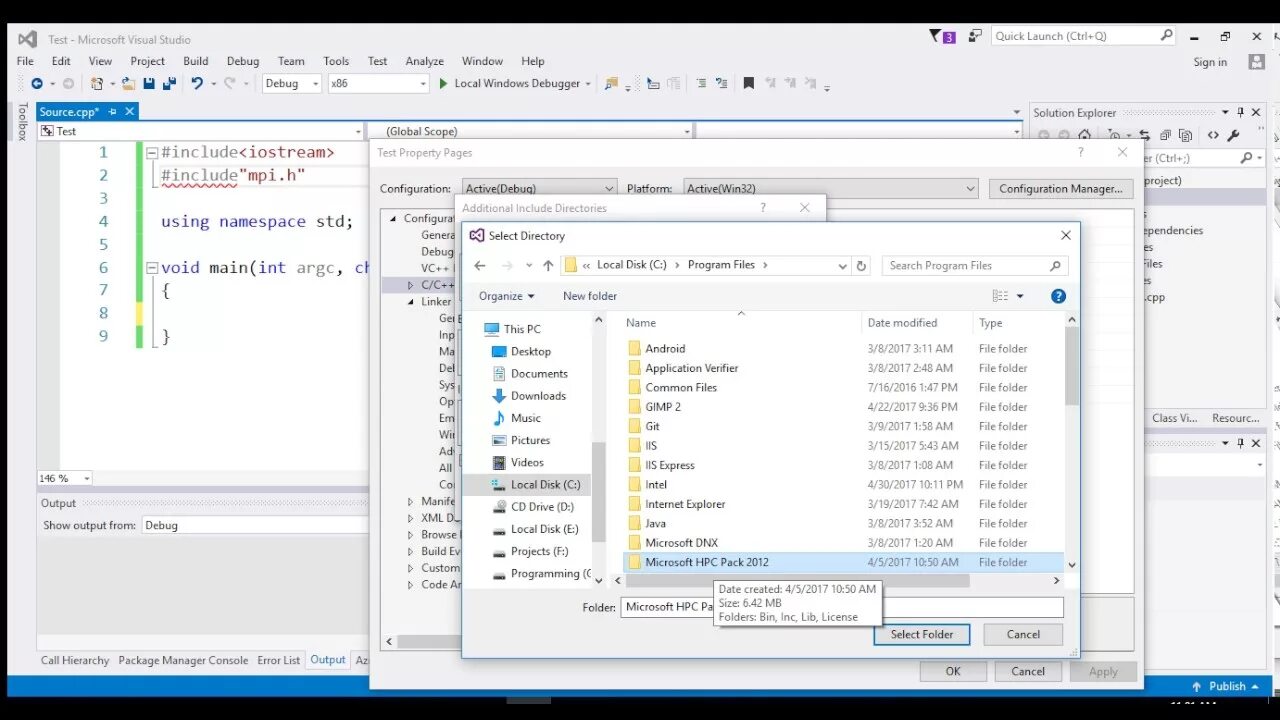Pin the Source.cpp tab
The height and width of the screenshot is (720, 1280).
click(x=113, y=112)
